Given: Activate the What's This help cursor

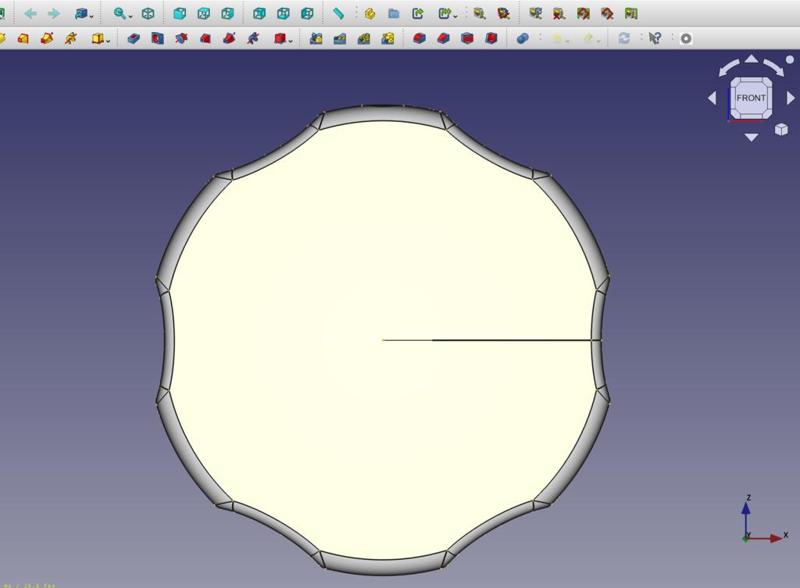Looking at the screenshot, I should pos(655,38).
